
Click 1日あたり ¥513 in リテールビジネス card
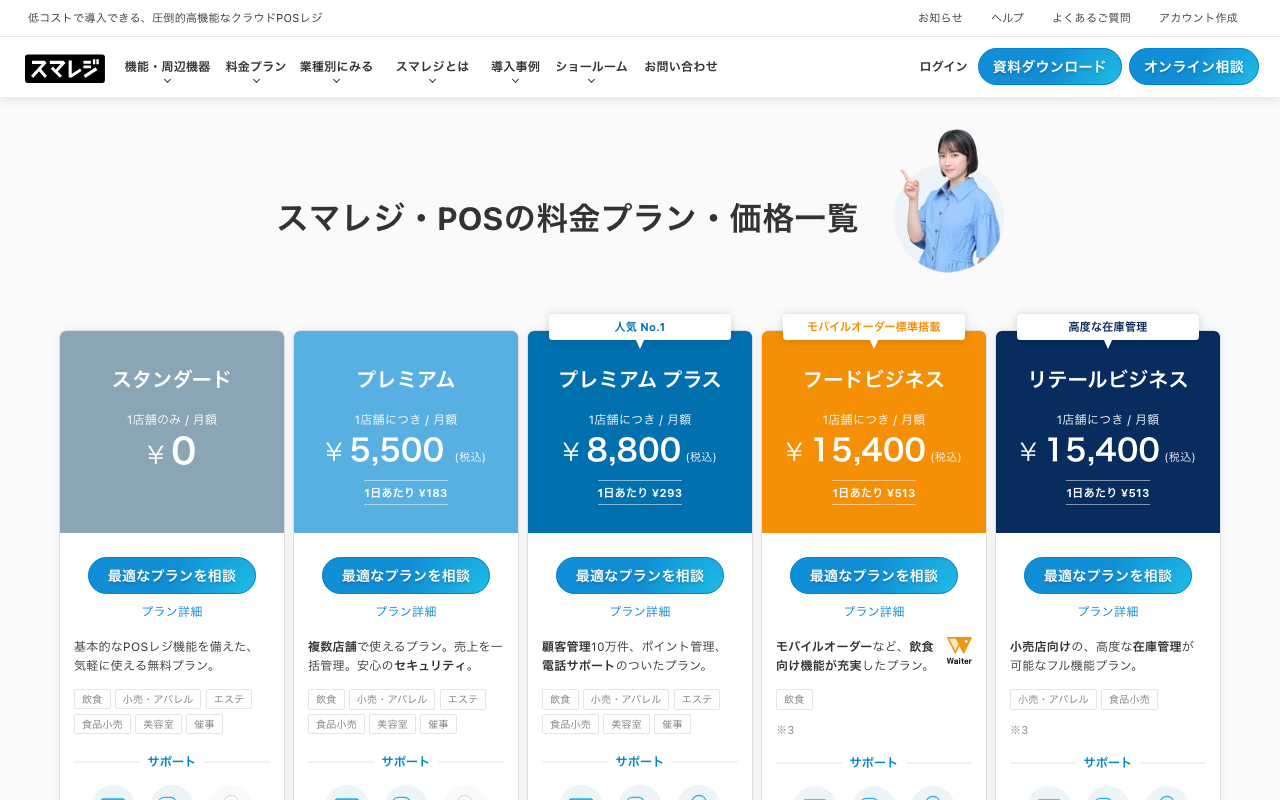point(1108,493)
